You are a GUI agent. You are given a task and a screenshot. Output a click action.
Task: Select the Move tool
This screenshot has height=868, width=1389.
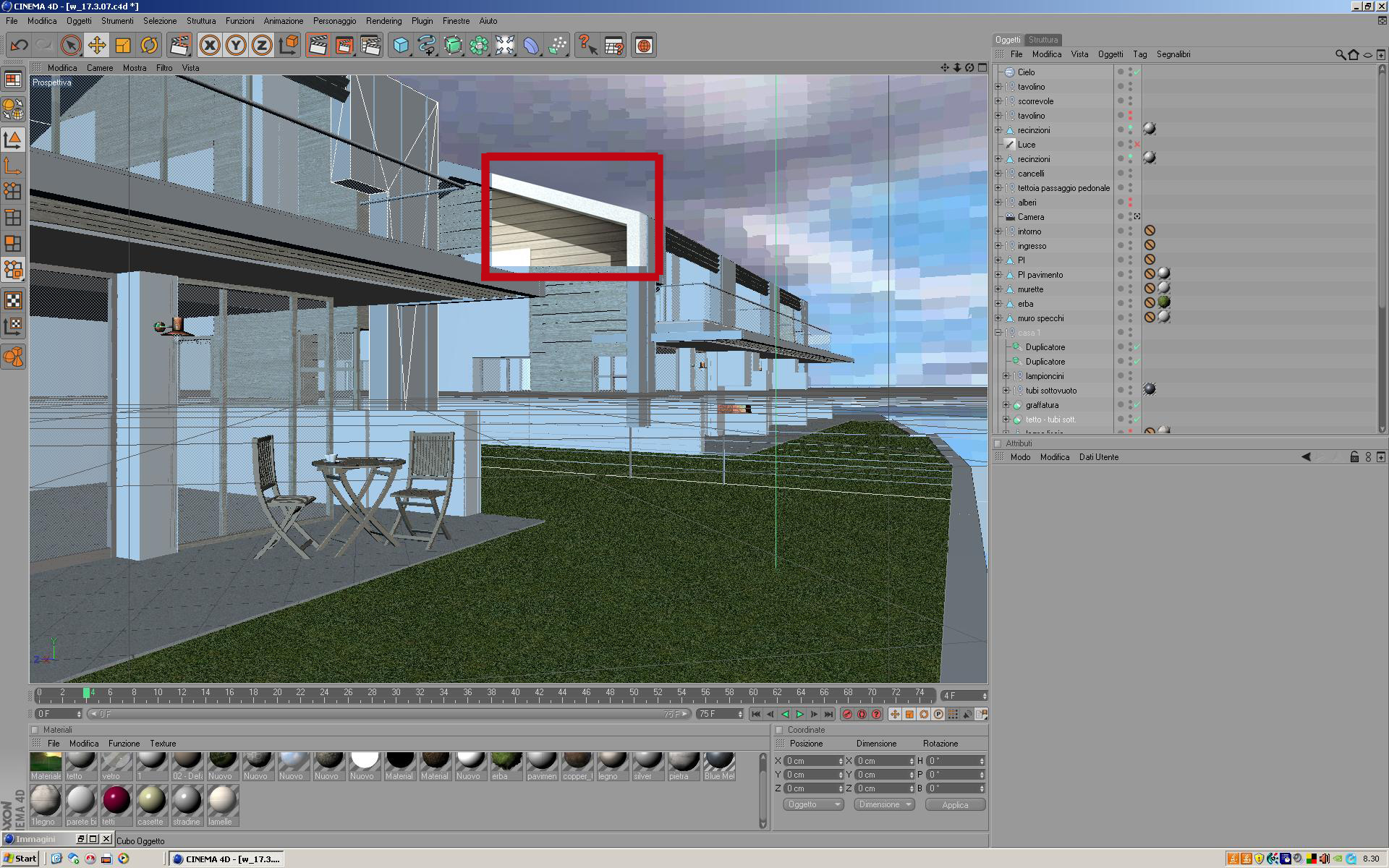pos(96,46)
